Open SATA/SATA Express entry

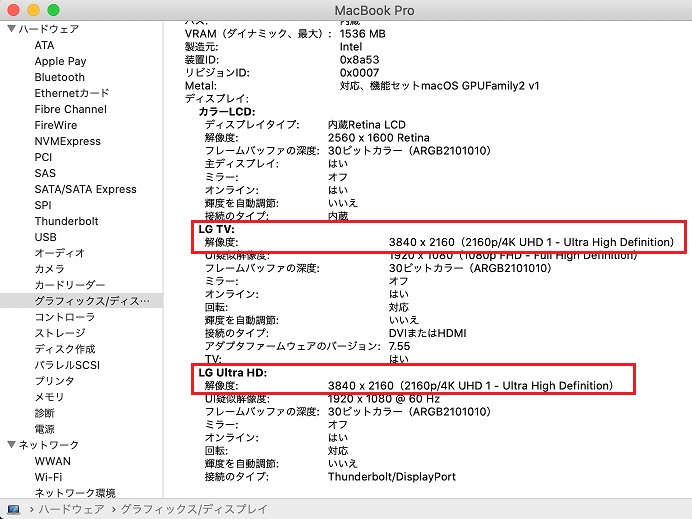pos(86,189)
